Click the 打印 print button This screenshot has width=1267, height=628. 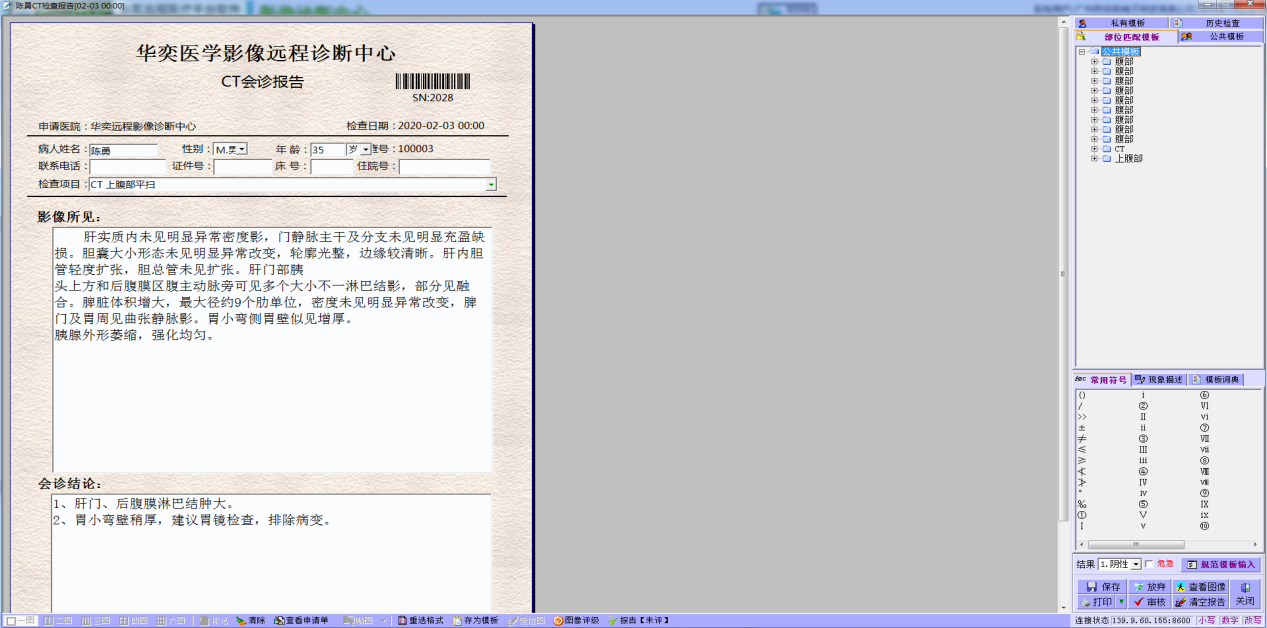(1096, 602)
